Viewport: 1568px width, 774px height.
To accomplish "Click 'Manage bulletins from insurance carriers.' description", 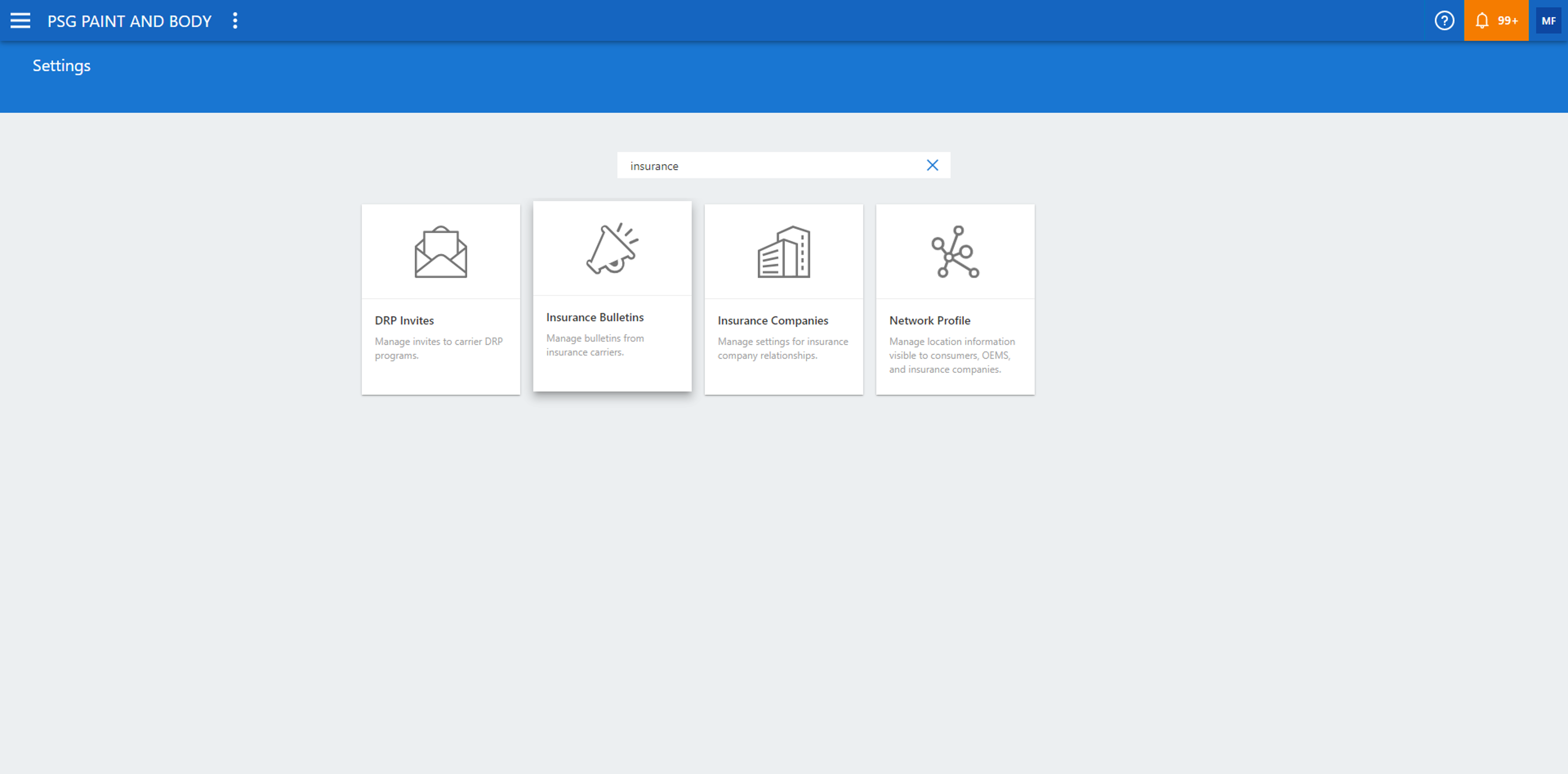I will tap(595, 345).
